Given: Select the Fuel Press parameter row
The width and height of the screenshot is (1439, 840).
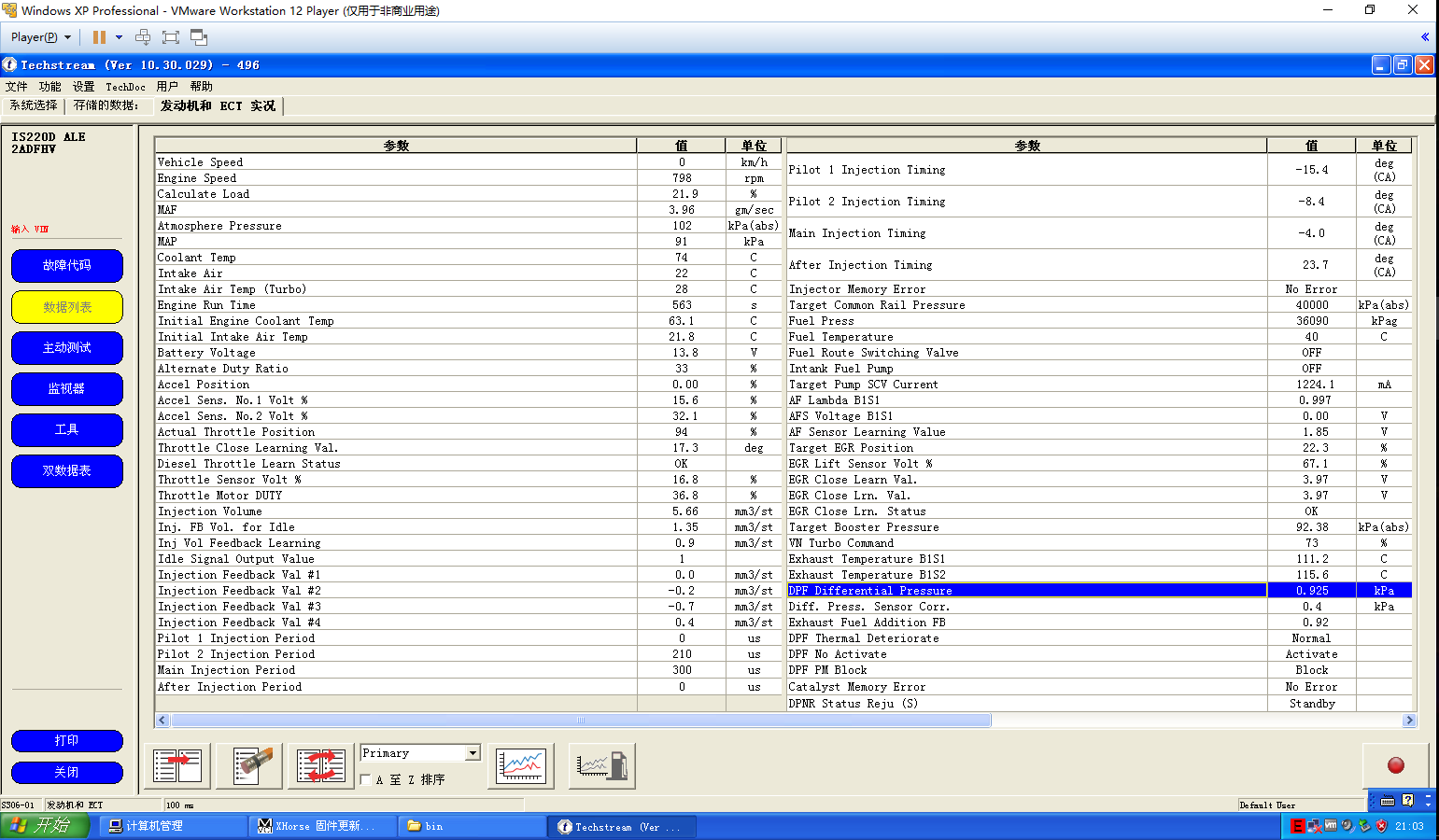Looking at the screenshot, I should click(1099, 320).
